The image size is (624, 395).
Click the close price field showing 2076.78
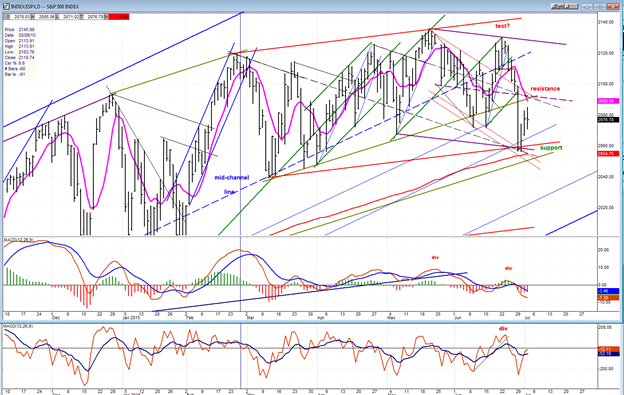(95, 17)
